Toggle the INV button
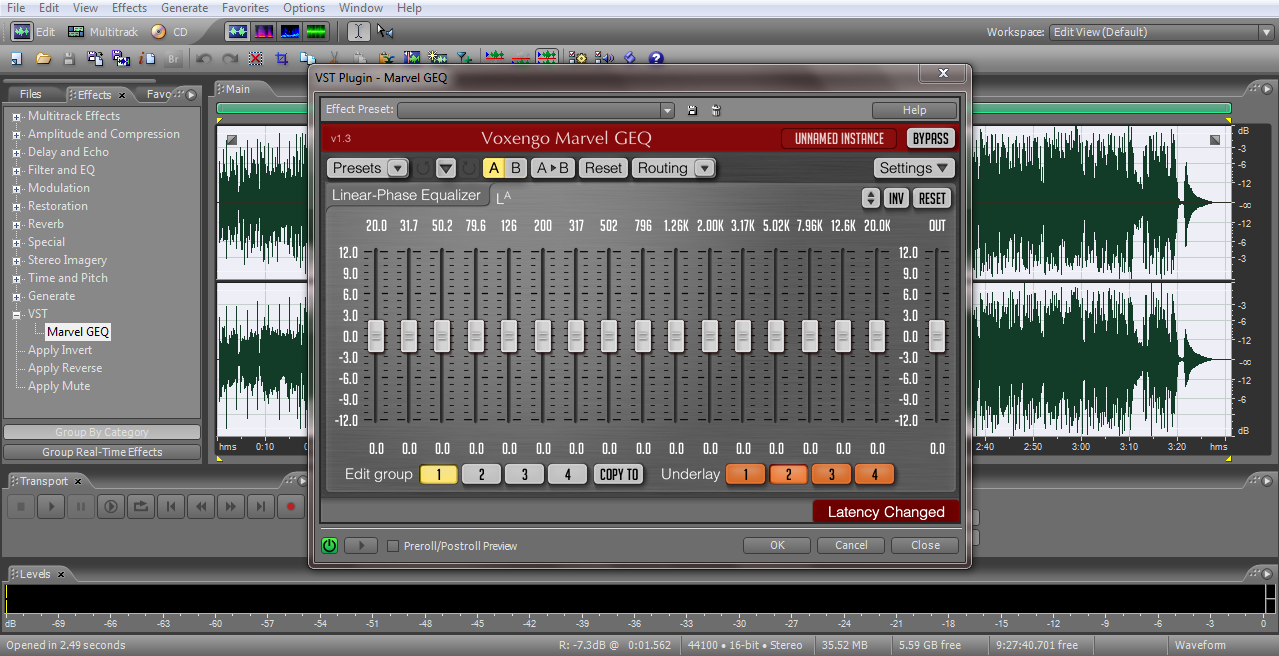This screenshot has width=1279, height=656. (x=897, y=198)
